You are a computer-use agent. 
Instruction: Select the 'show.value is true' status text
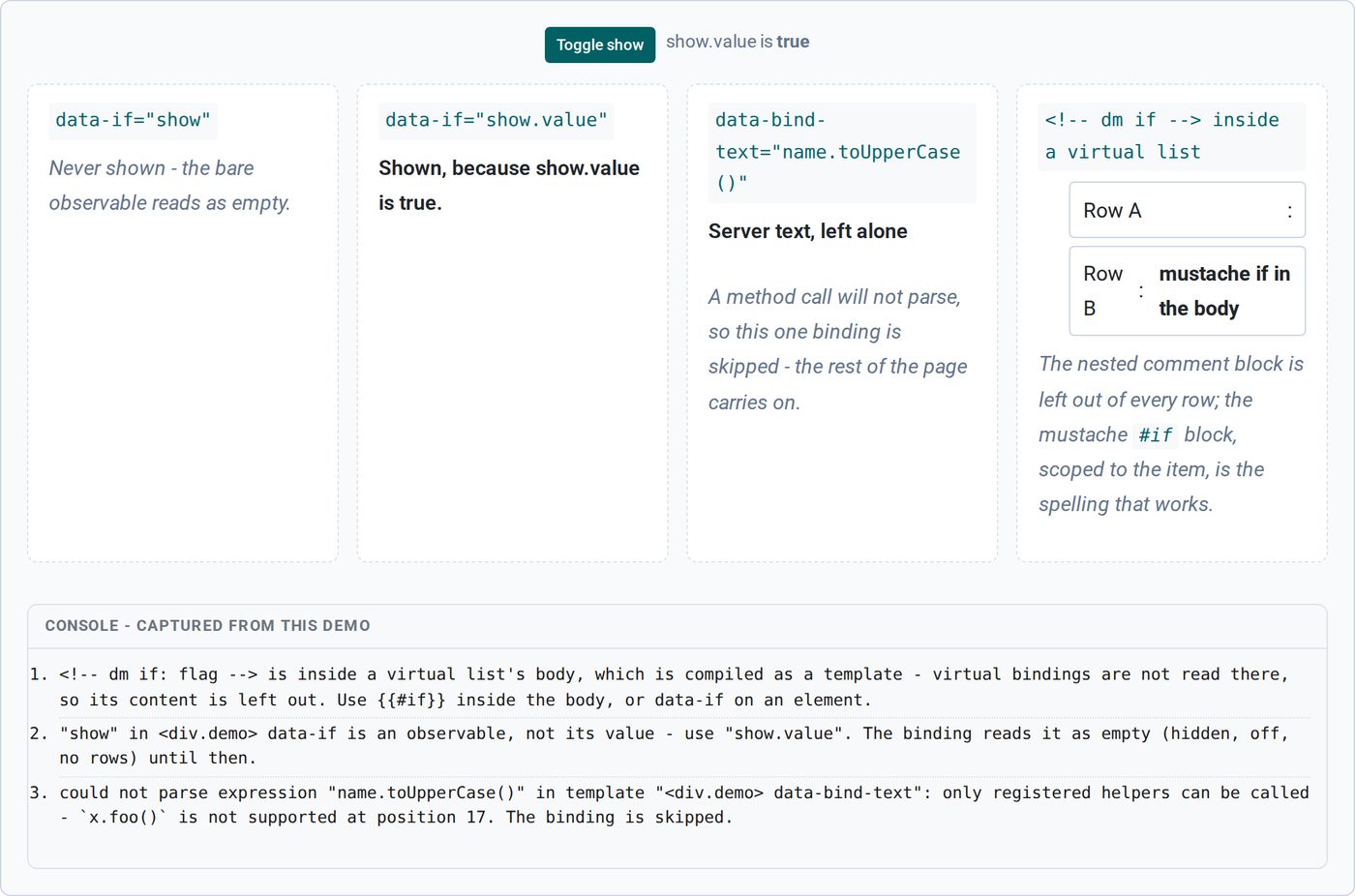(738, 42)
